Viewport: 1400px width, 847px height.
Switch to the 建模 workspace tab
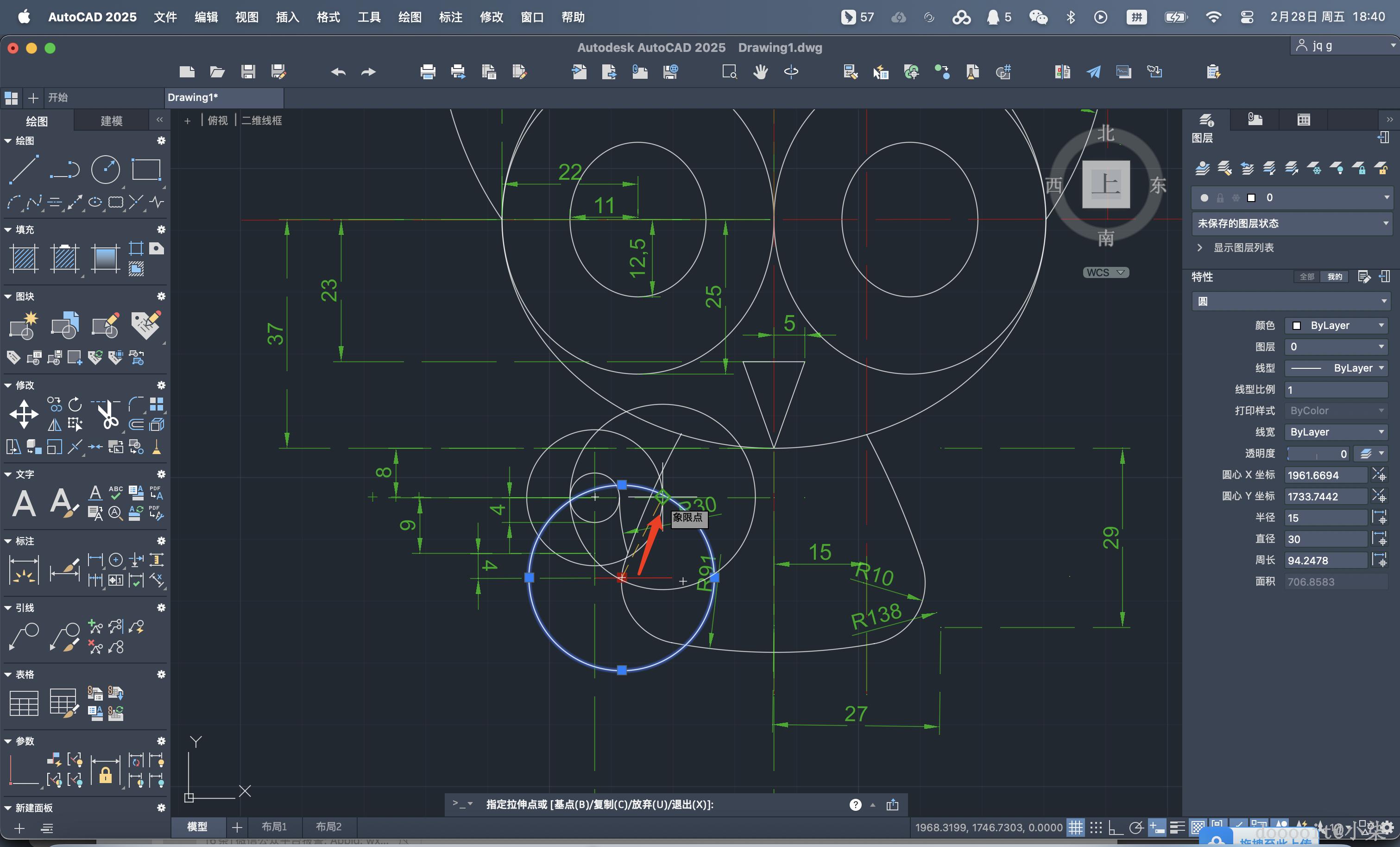click(x=111, y=121)
